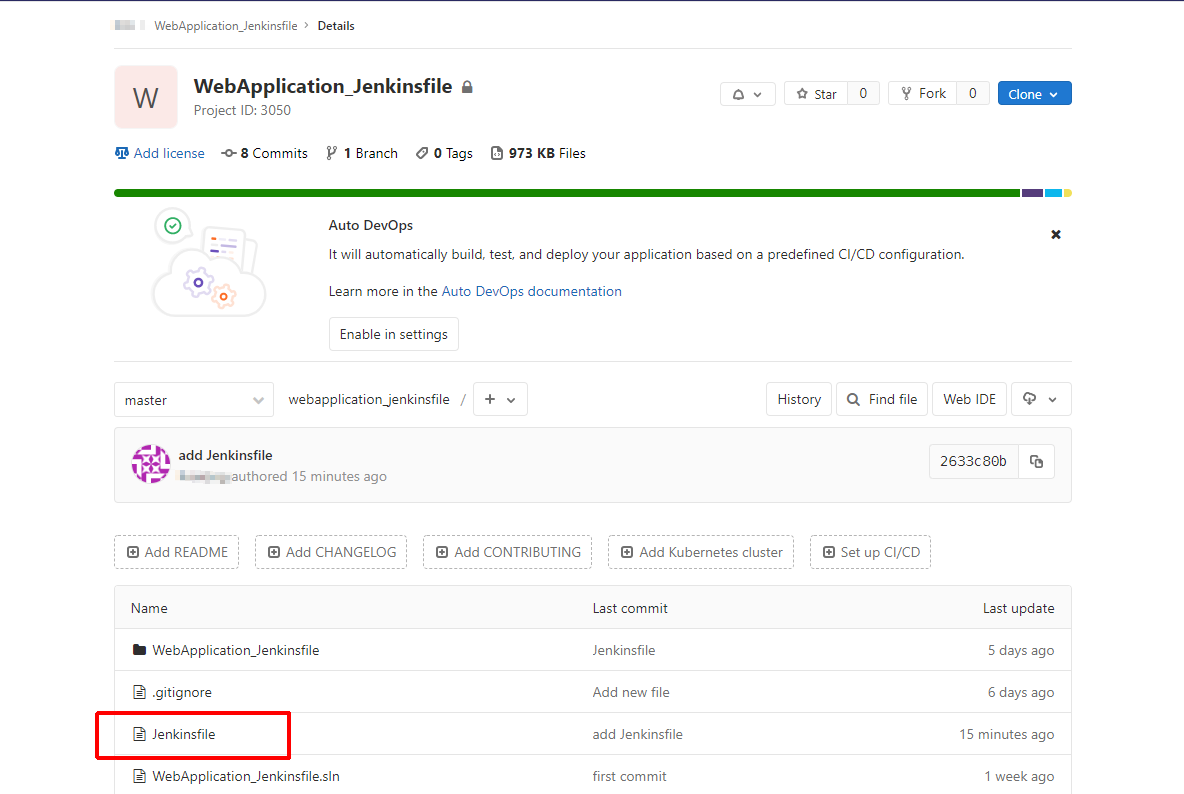Star the WebApplication_Jenkinsfile project
Image resolution: width=1184 pixels, height=794 pixels.
coord(816,94)
